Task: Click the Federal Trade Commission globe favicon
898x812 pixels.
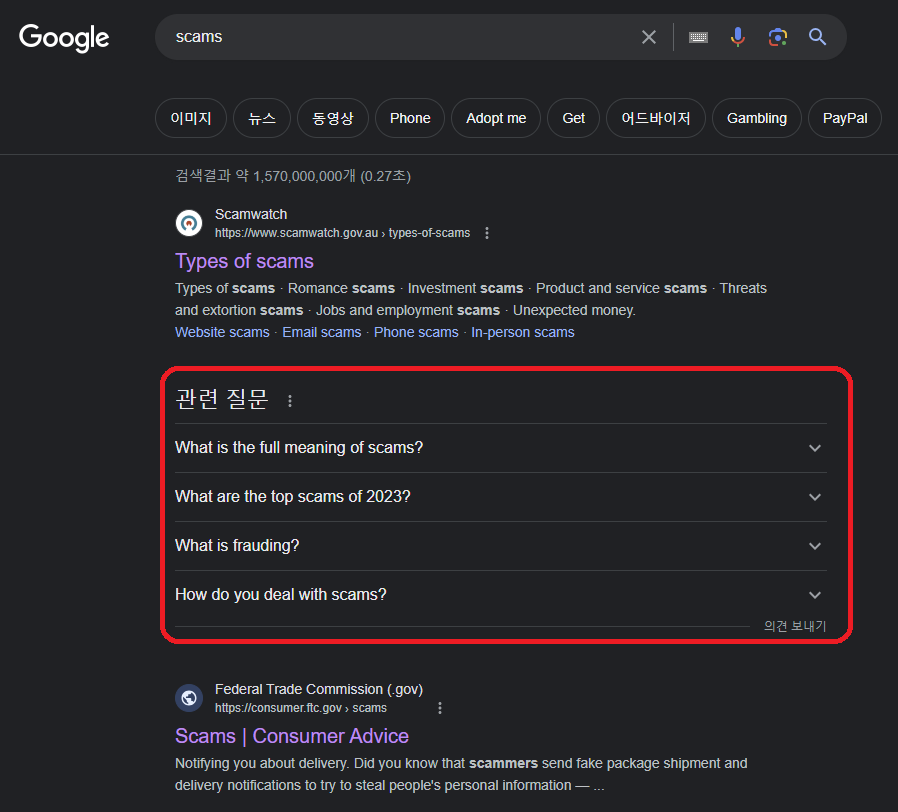Action: 189,698
